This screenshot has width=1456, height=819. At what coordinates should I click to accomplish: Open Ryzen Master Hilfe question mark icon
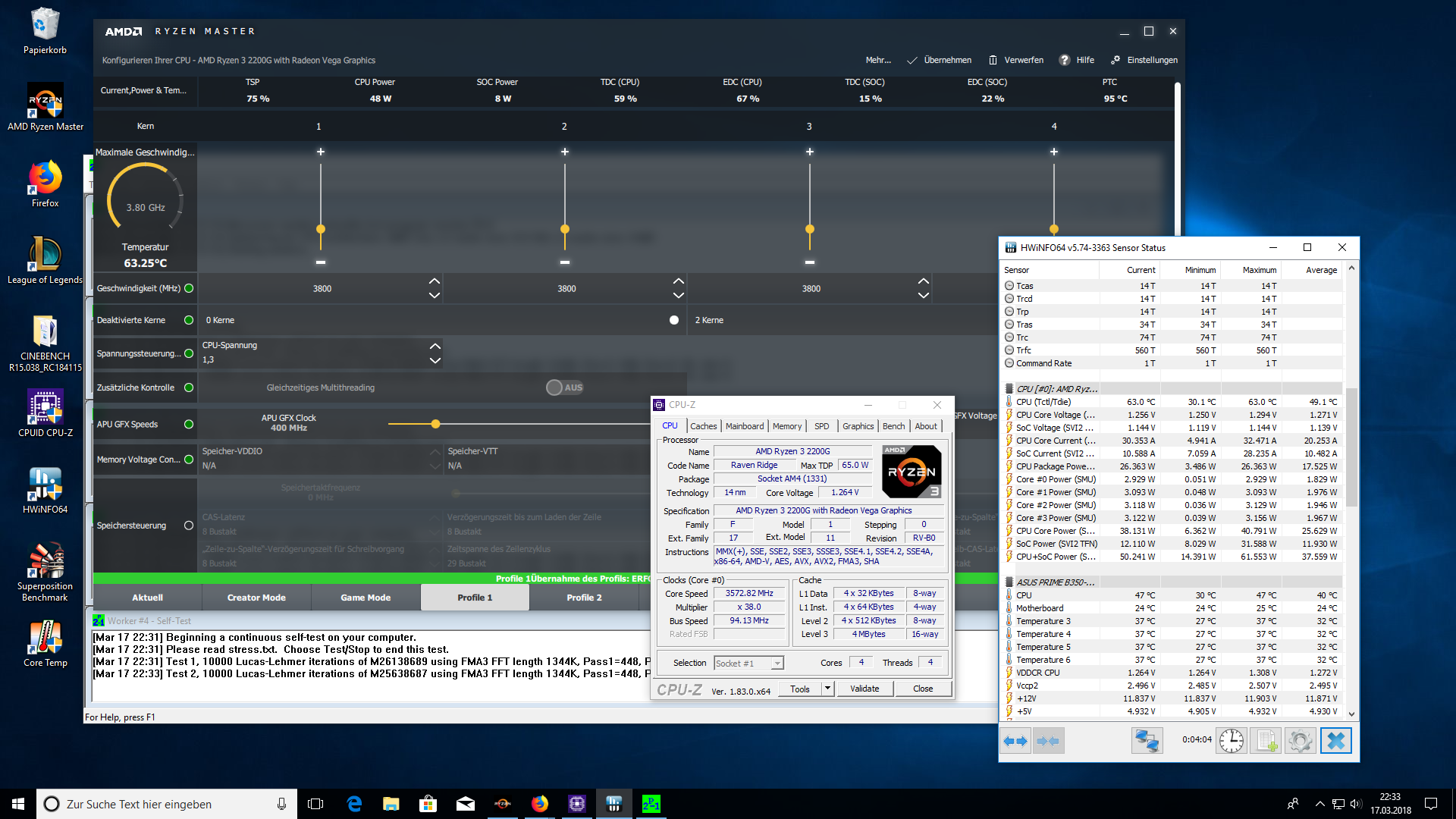click(1065, 60)
